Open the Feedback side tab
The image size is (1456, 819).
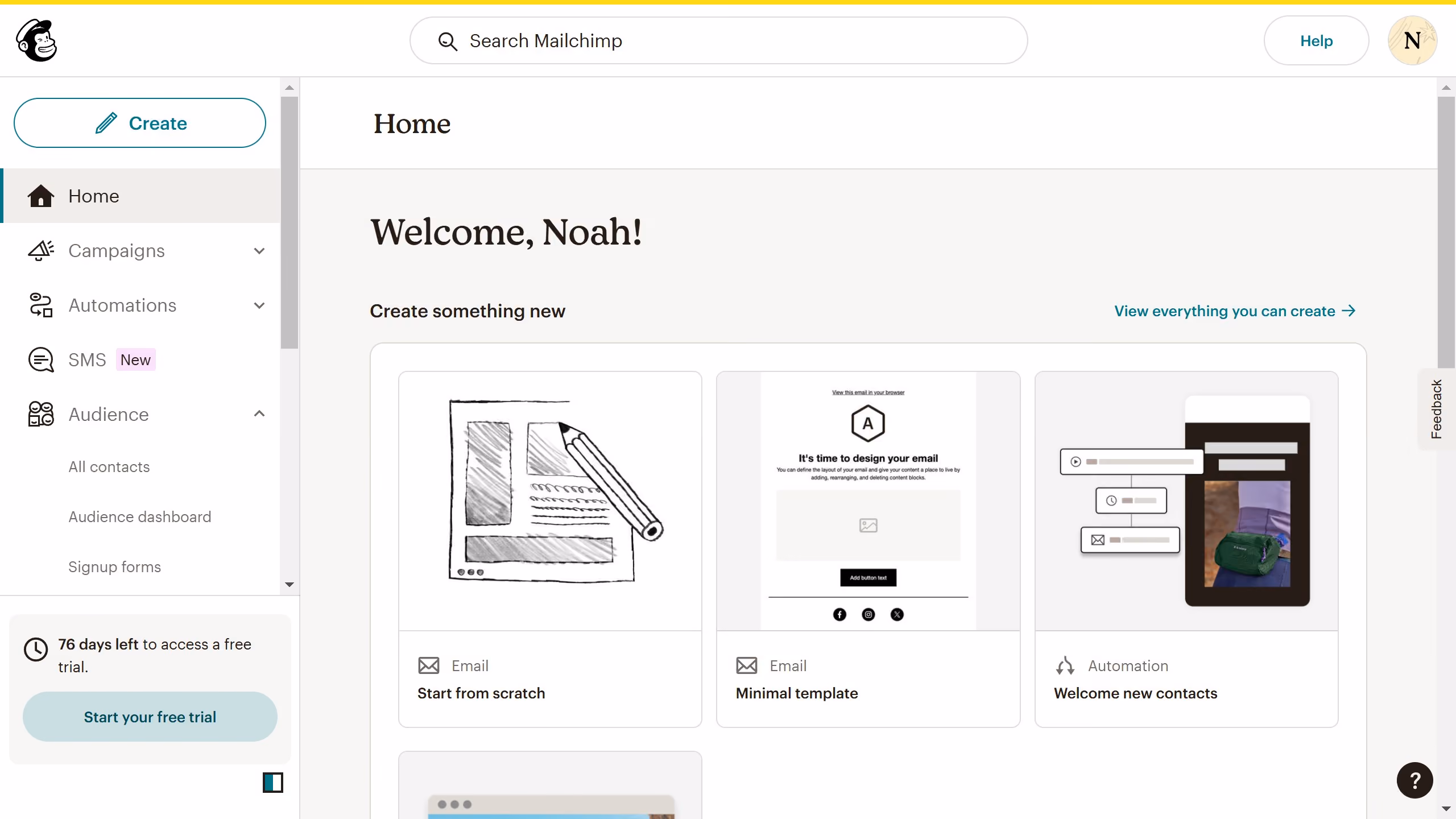pyautogui.click(x=1437, y=409)
